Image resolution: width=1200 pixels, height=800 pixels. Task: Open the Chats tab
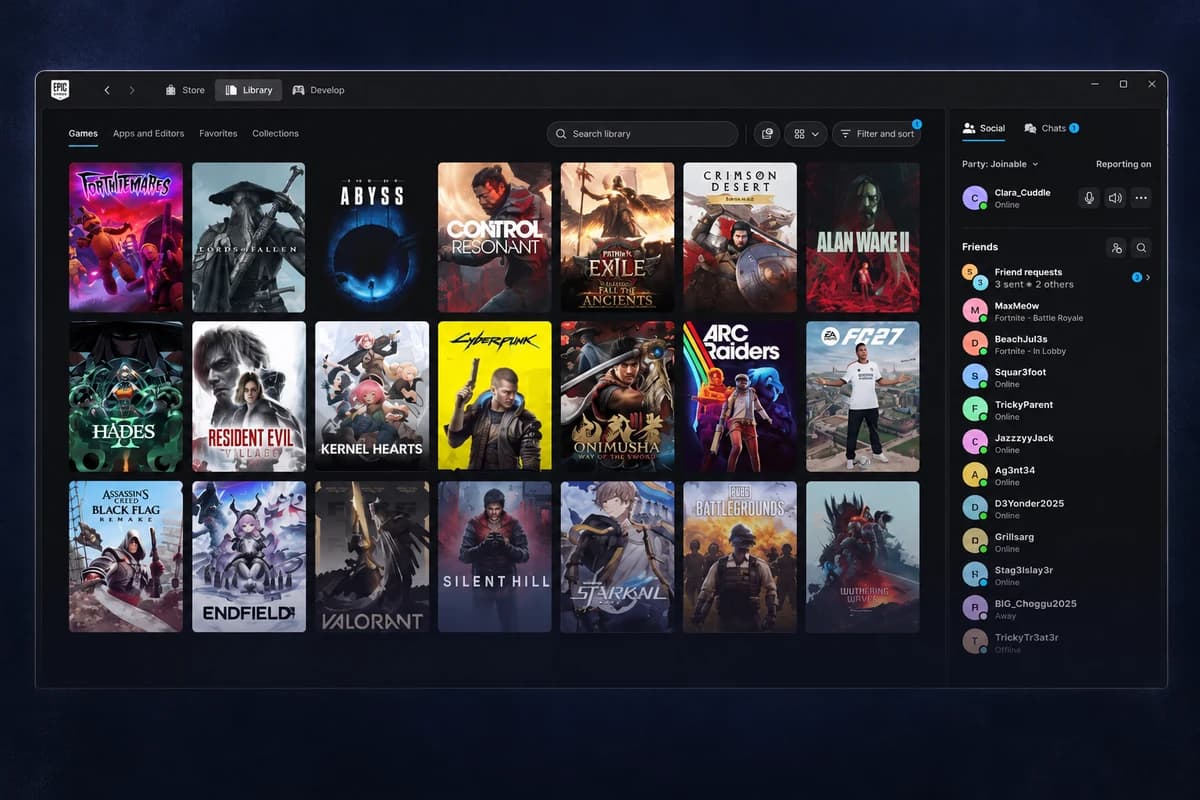coord(1051,128)
